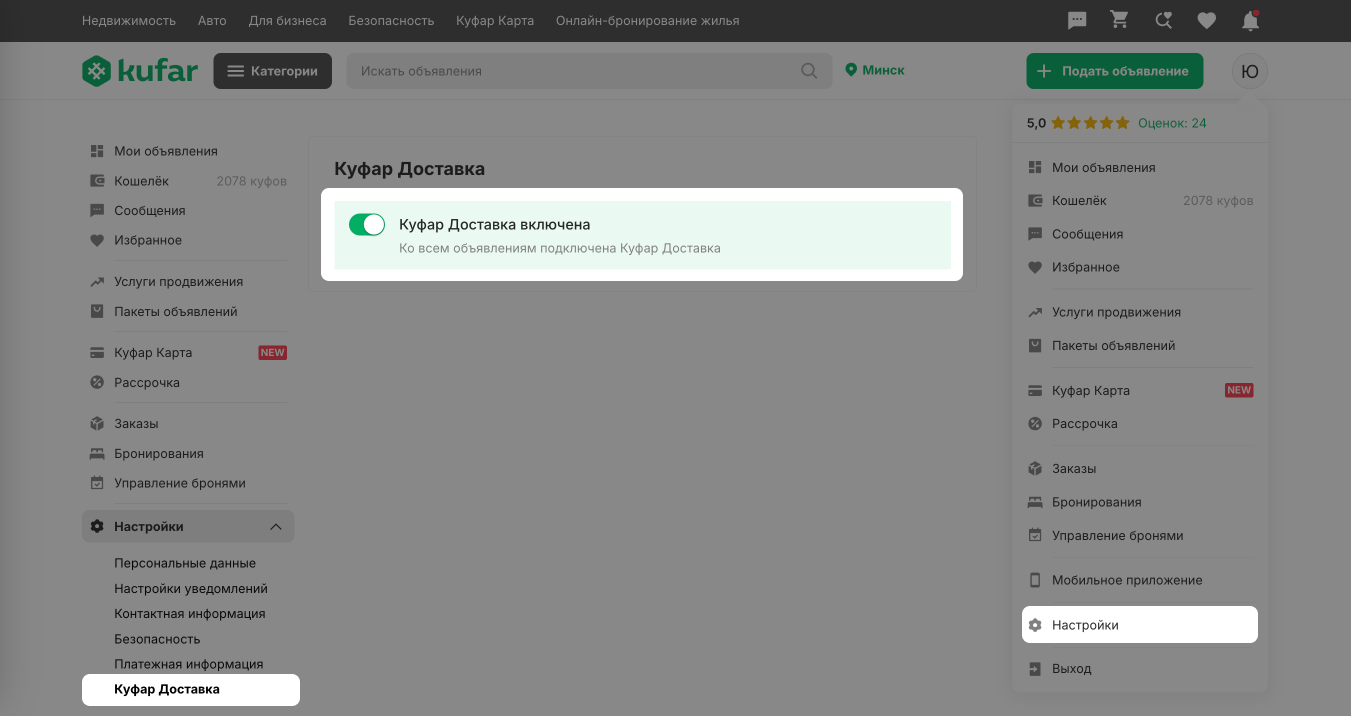This screenshot has height=716, width=1351.
Task: Click Подать объявление button
Action: pyautogui.click(x=1114, y=71)
